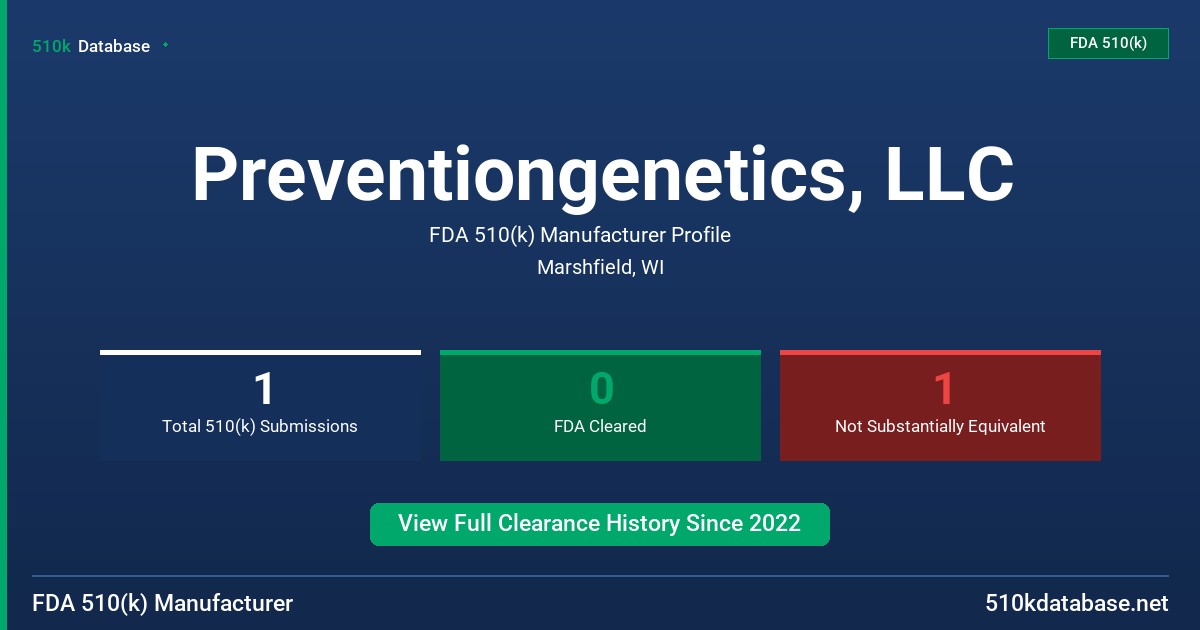Viewport: 1200px width, 630px height.
Task: Click the Marshfield, WI location text
Action: point(600,268)
